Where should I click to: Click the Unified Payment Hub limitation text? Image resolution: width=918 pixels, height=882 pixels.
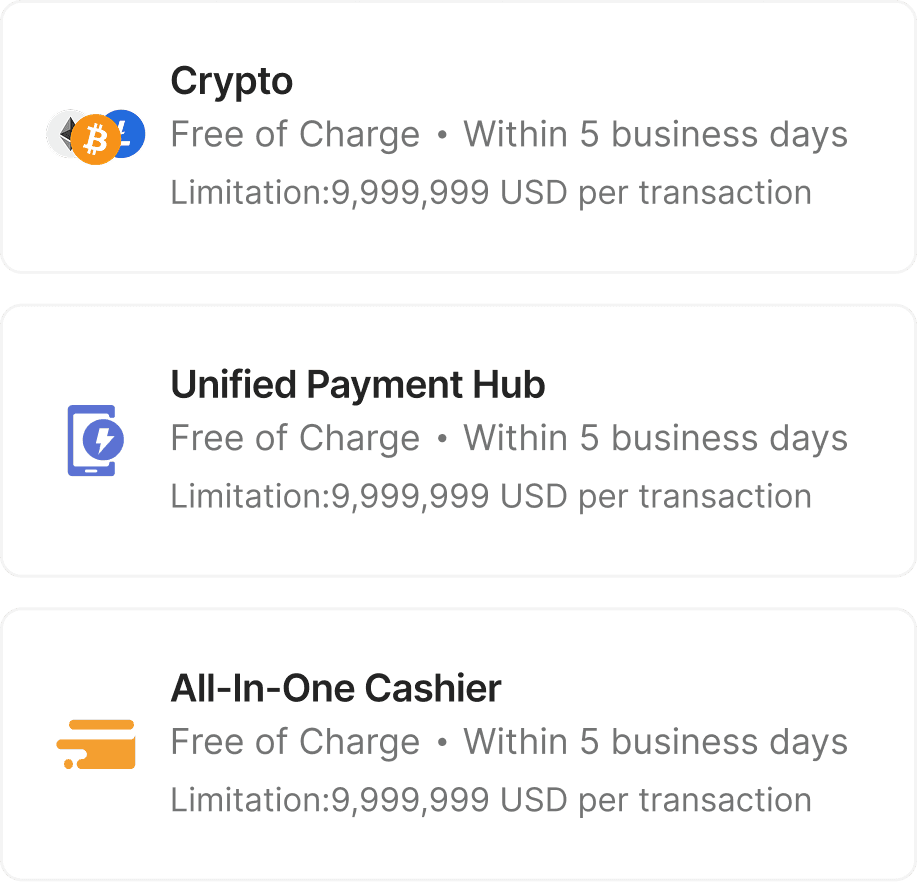click(491, 496)
